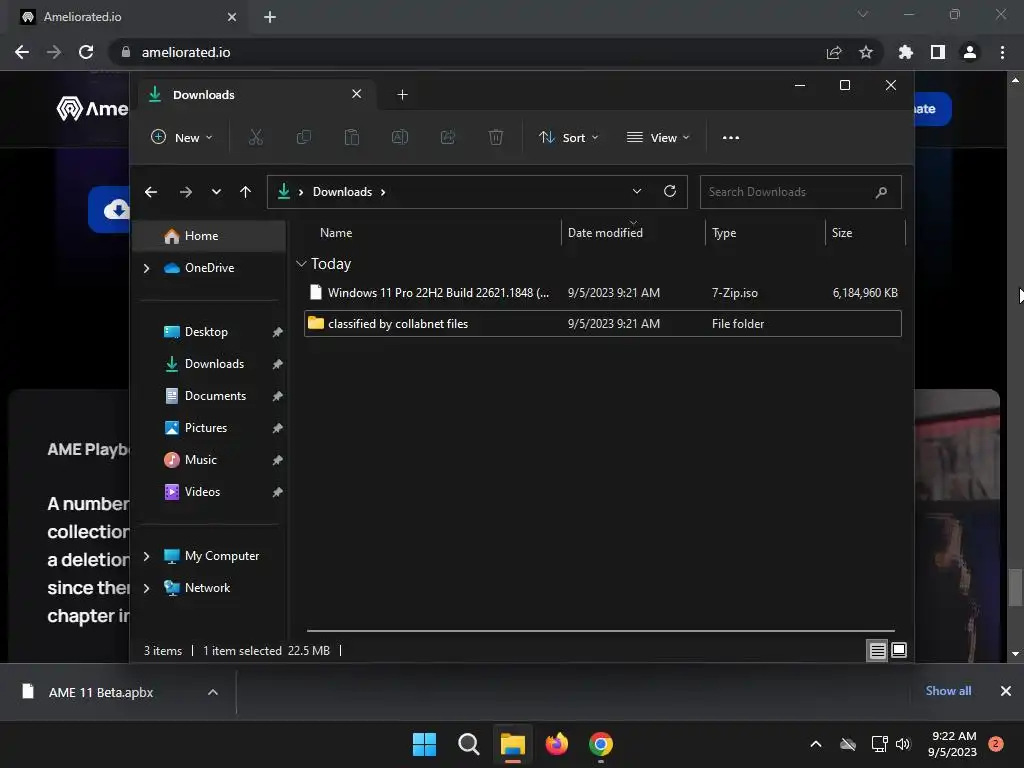Screen dimensions: 1024x768
Task: Close Chrome downloads bar
Action: pos(1006,691)
